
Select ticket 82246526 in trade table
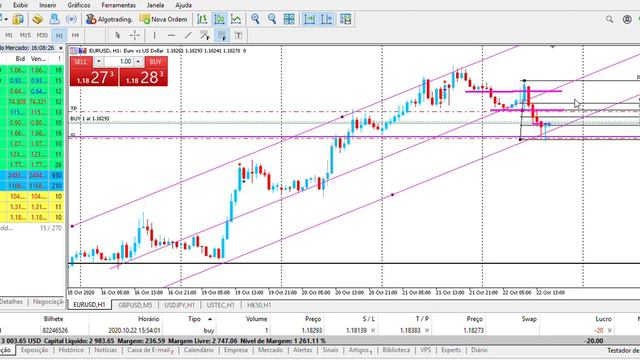tap(55, 331)
